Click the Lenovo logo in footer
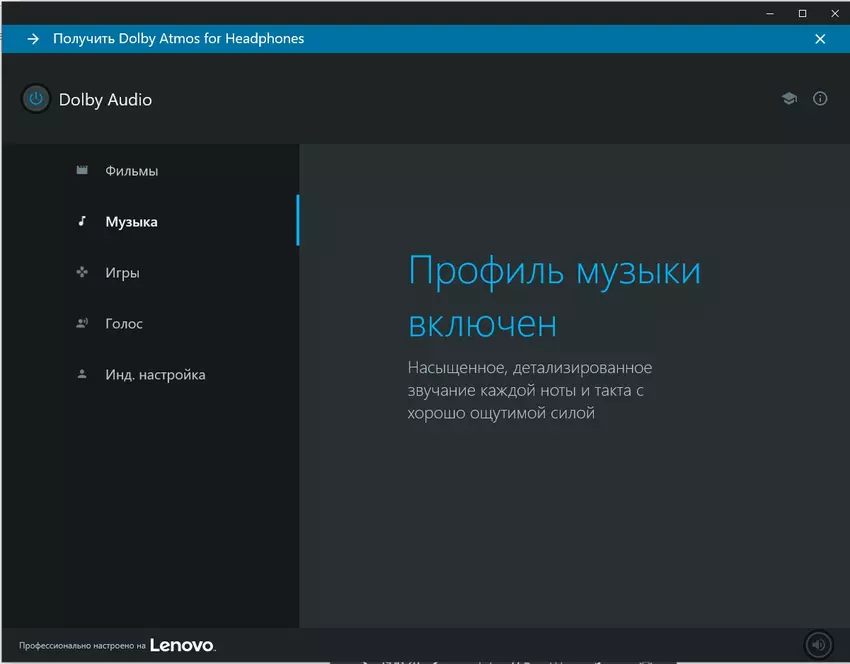The width and height of the screenshot is (850, 664). pyautogui.click(x=182, y=646)
